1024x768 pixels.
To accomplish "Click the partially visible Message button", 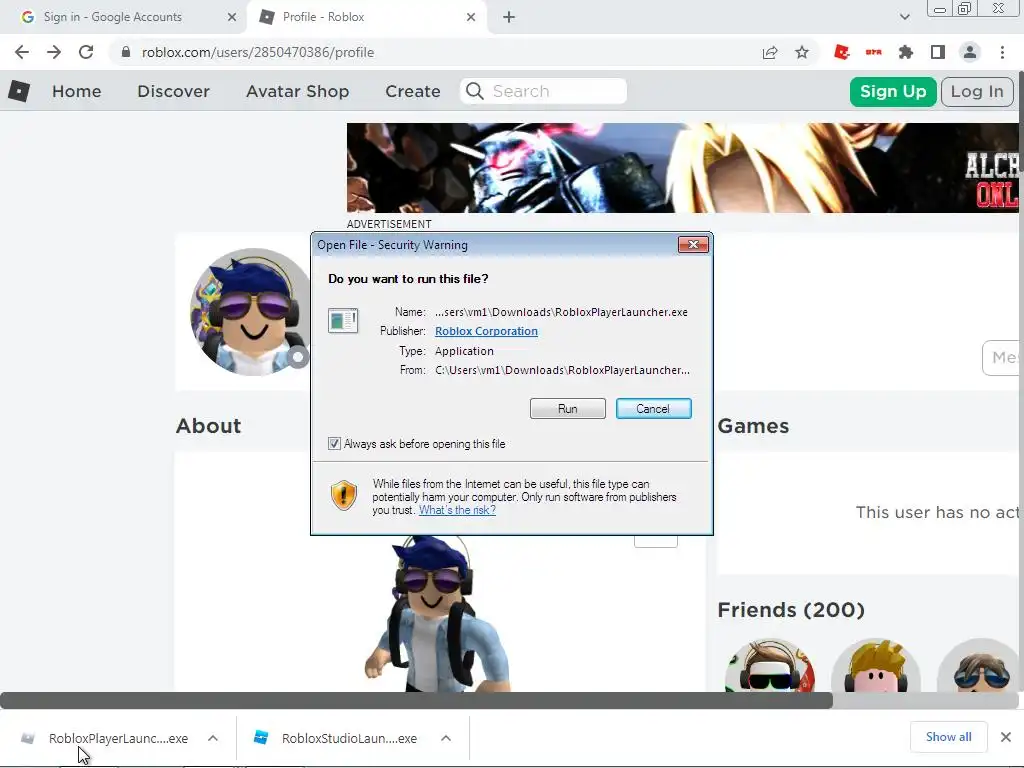I will (x=1002, y=358).
